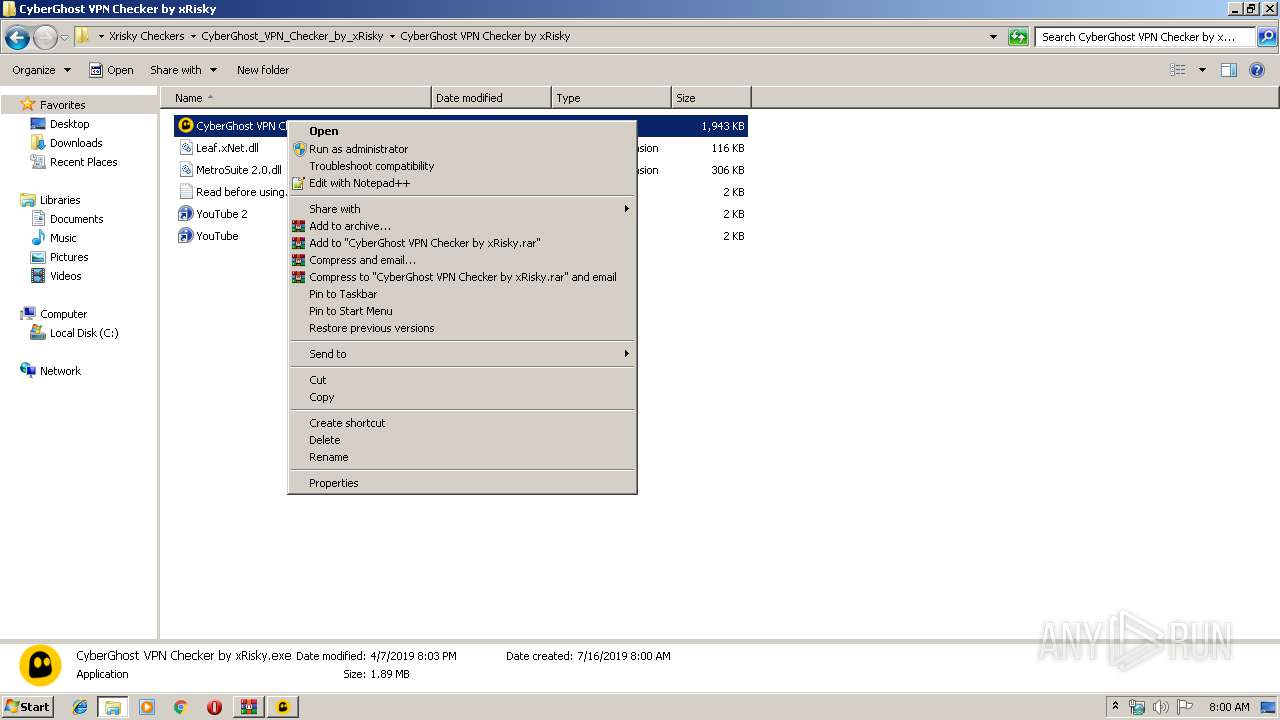The width and height of the screenshot is (1280, 720).
Task: Click the Change your view icon
Action: tap(1178, 70)
